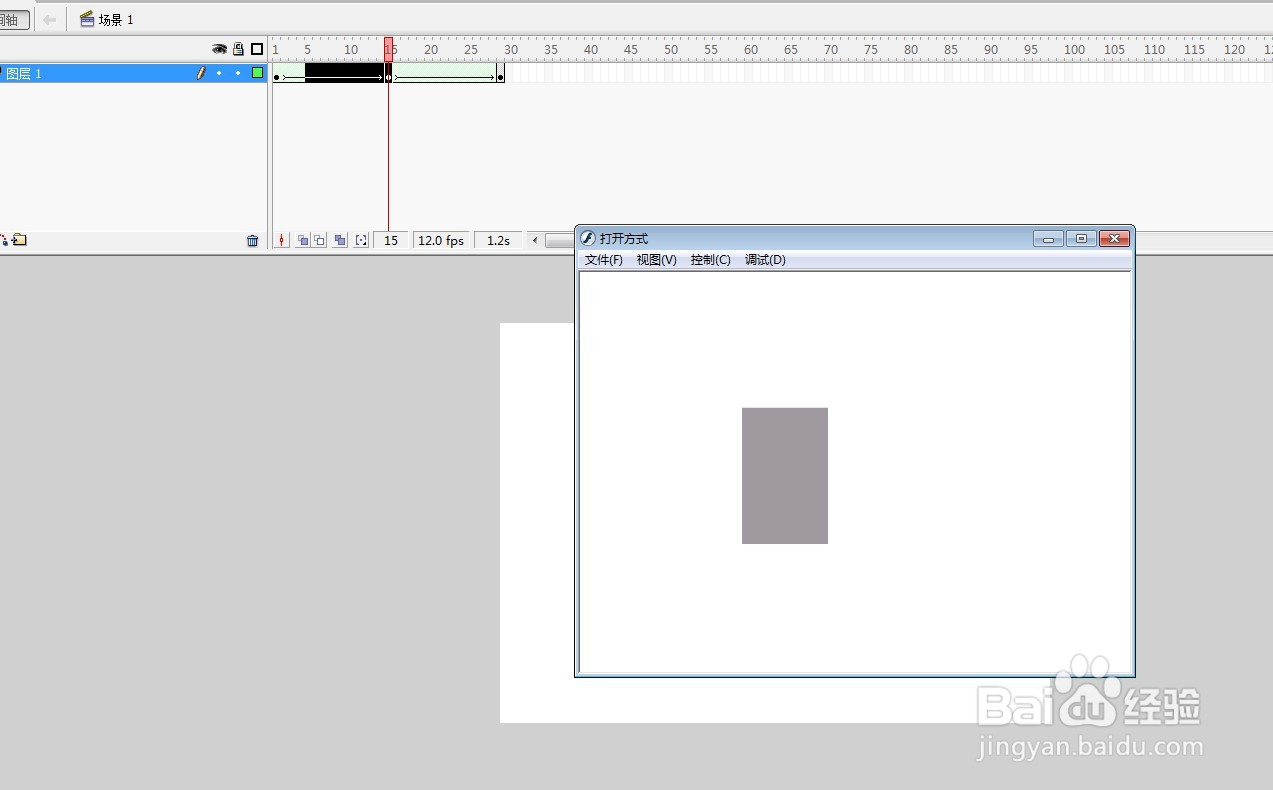Click green outline color swatch of 图层 1
This screenshot has width=1273, height=790.
click(x=257, y=73)
